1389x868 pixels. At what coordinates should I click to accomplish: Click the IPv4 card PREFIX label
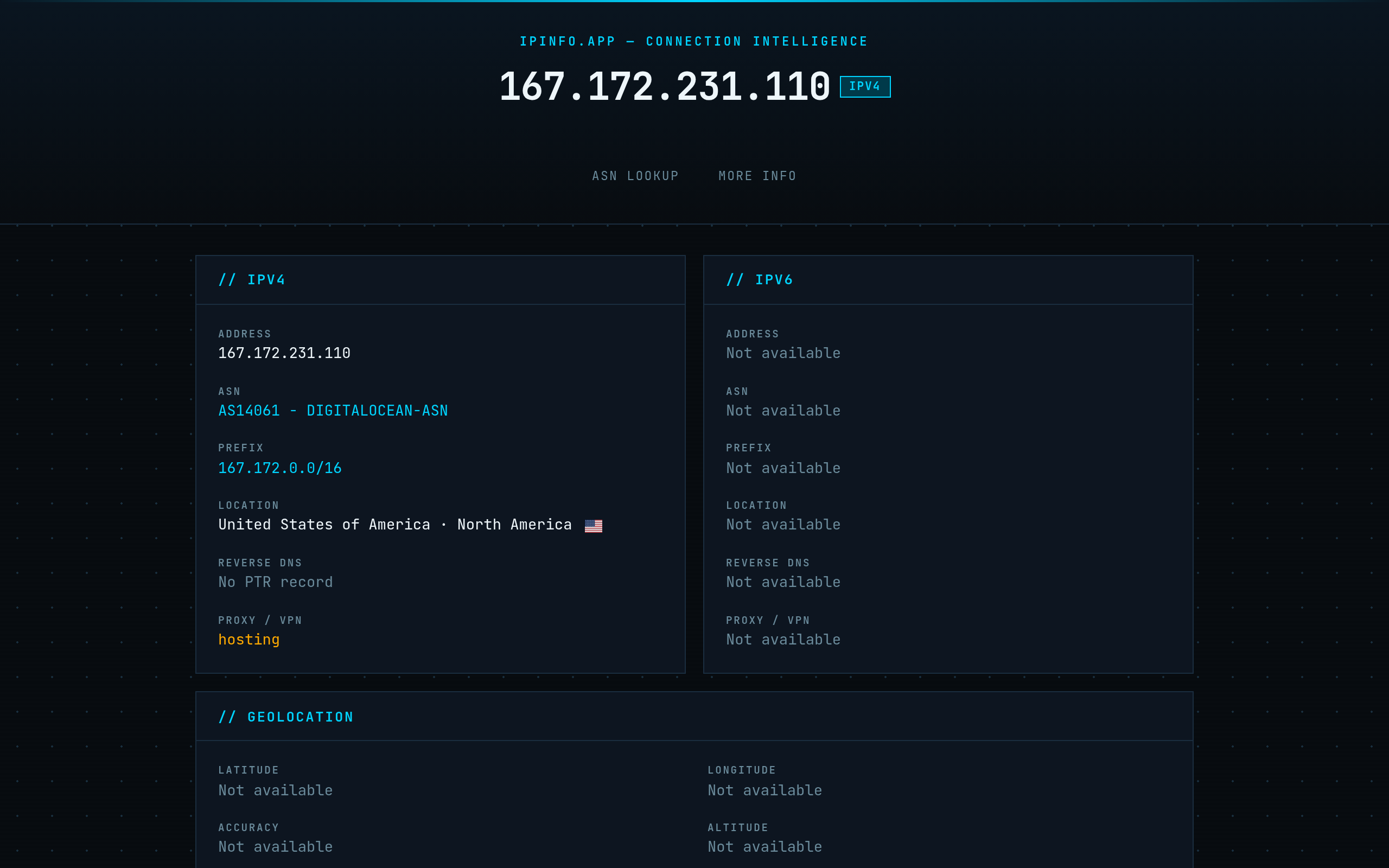(240, 448)
